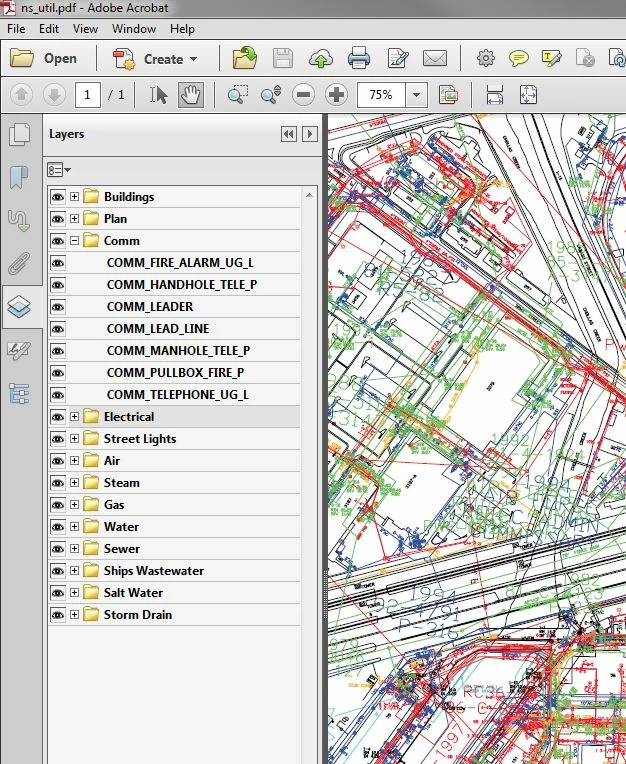Zoom out with minus button
The image size is (626, 764).
click(304, 95)
